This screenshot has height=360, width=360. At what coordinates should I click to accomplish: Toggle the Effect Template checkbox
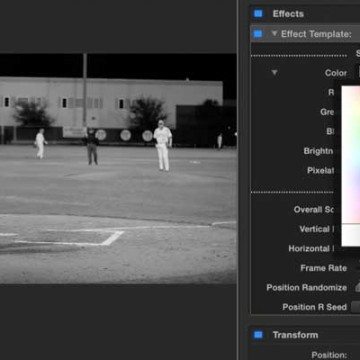coord(258,34)
